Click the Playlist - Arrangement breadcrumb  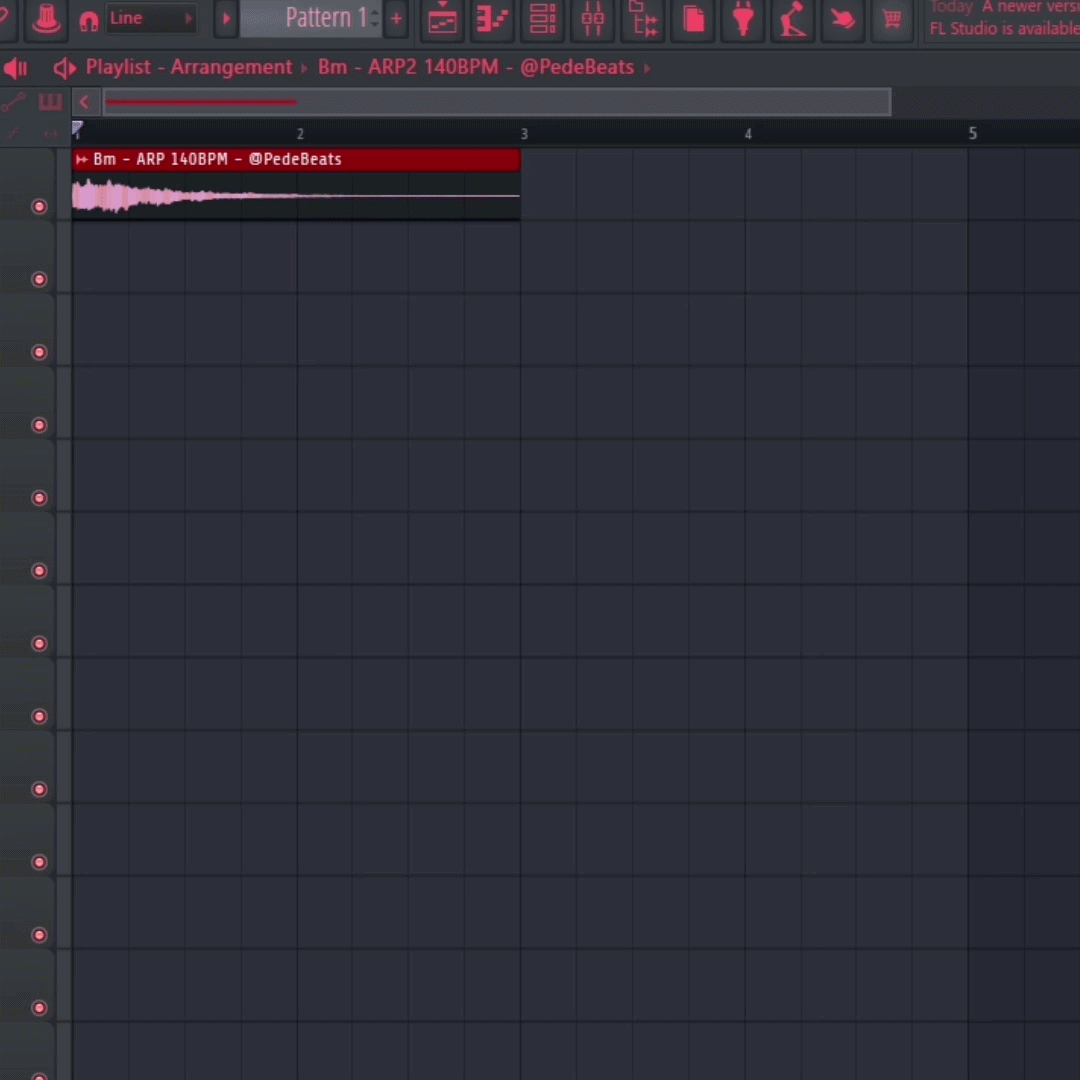click(188, 68)
